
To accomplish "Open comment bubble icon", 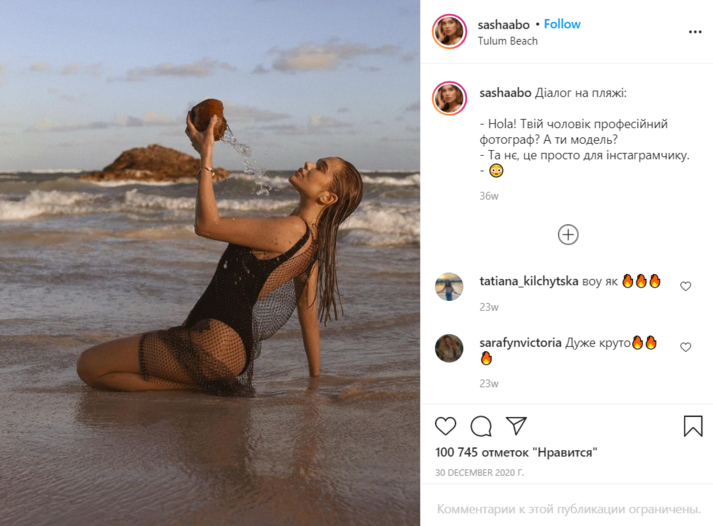I will pyautogui.click(x=481, y=426).
